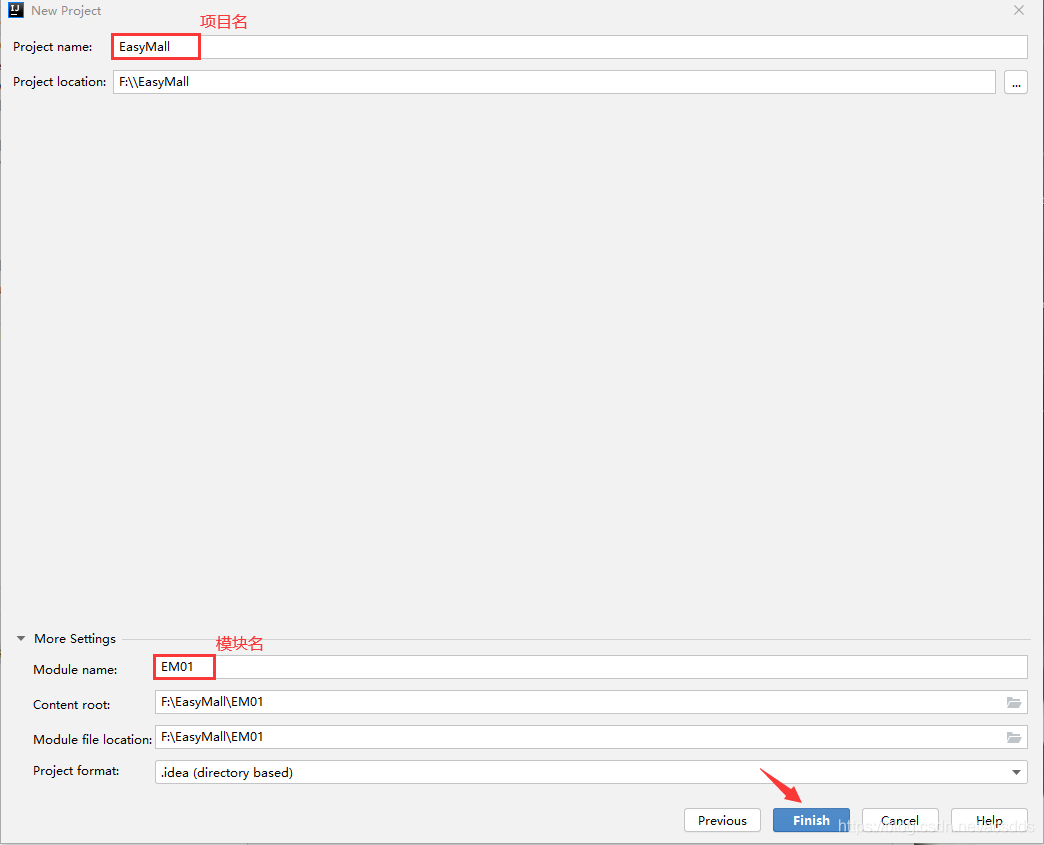This screenshot has height=845, width=1044.
Task: Click Finish to create the project
Action: (x=811, y=820)
